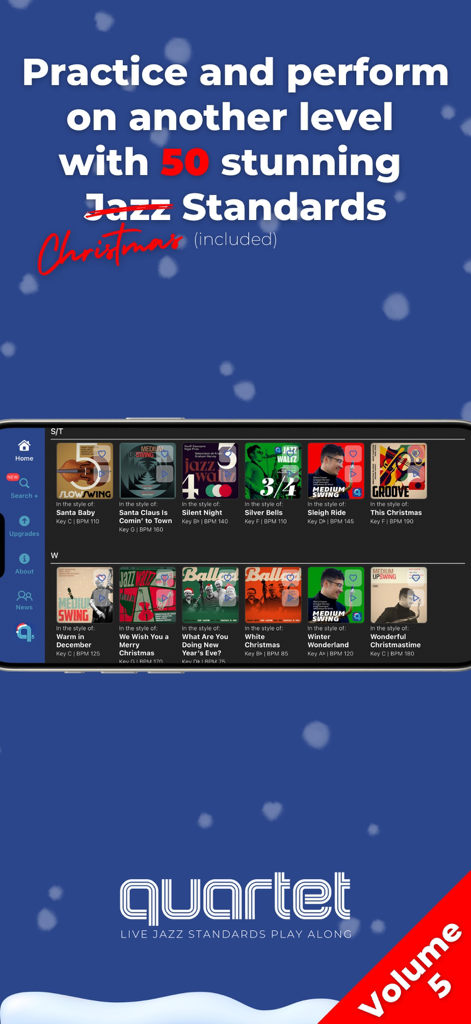The image size is (471, 1024).
Task: Click 'Key F | BPM 190' text
Action: click(x=392, y=521)
